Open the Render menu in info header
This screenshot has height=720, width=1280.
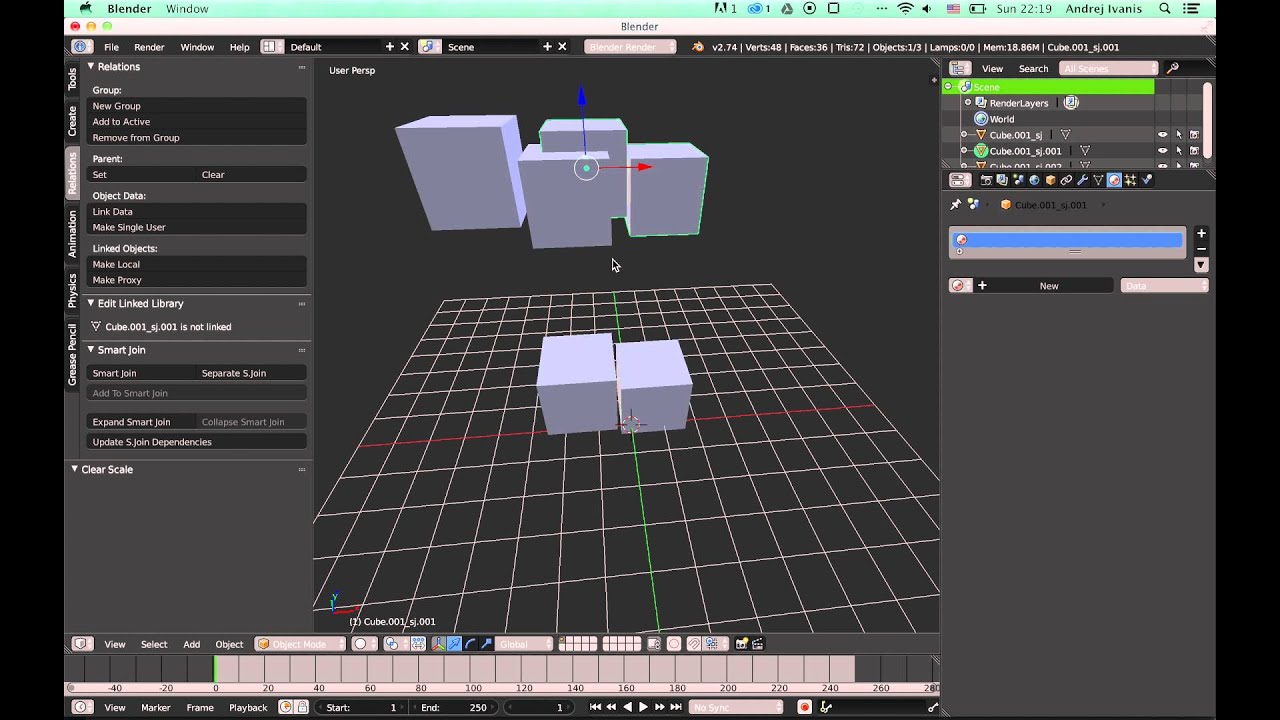click(x=149, y=47)
